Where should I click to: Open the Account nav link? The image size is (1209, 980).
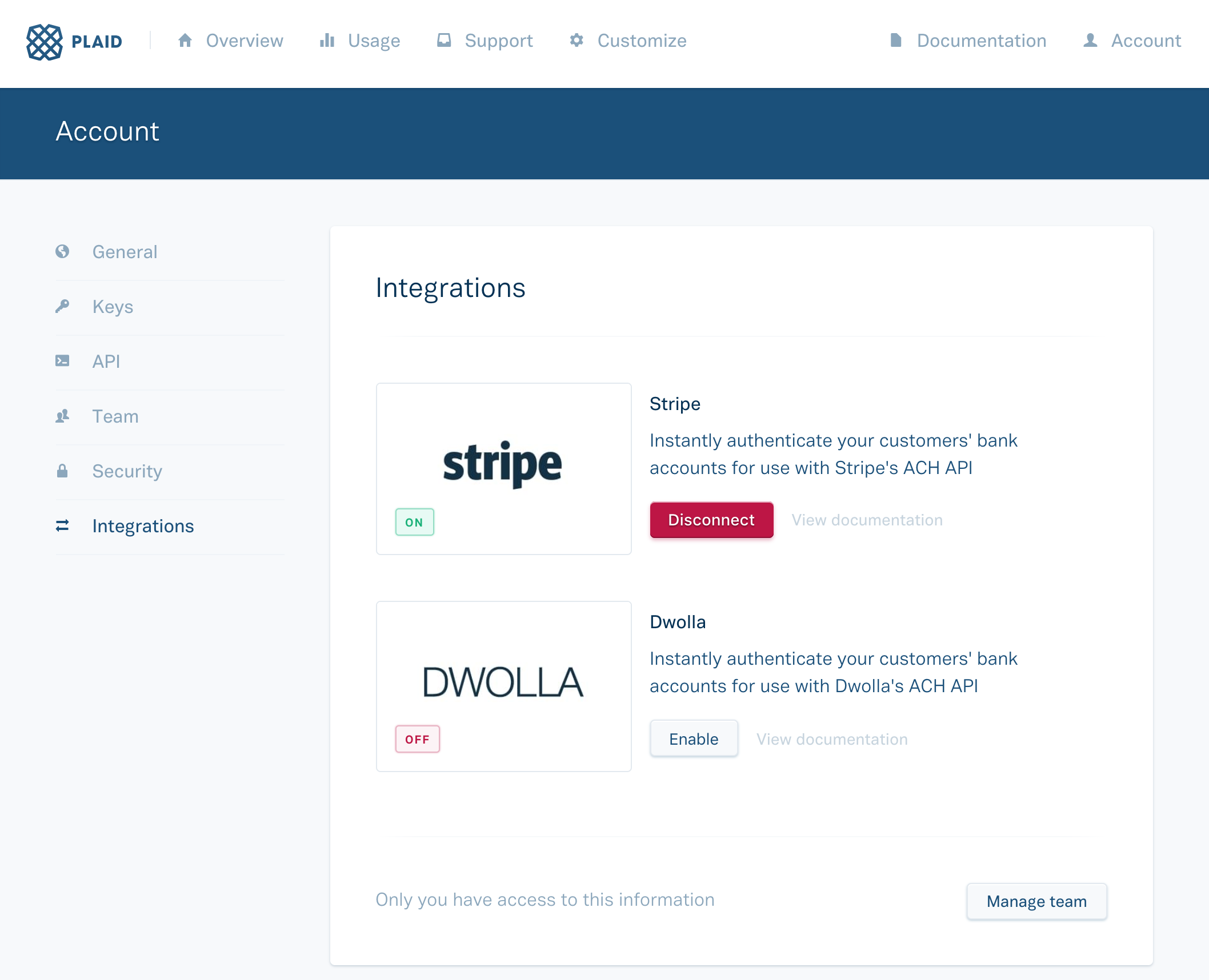[1132, 41]
